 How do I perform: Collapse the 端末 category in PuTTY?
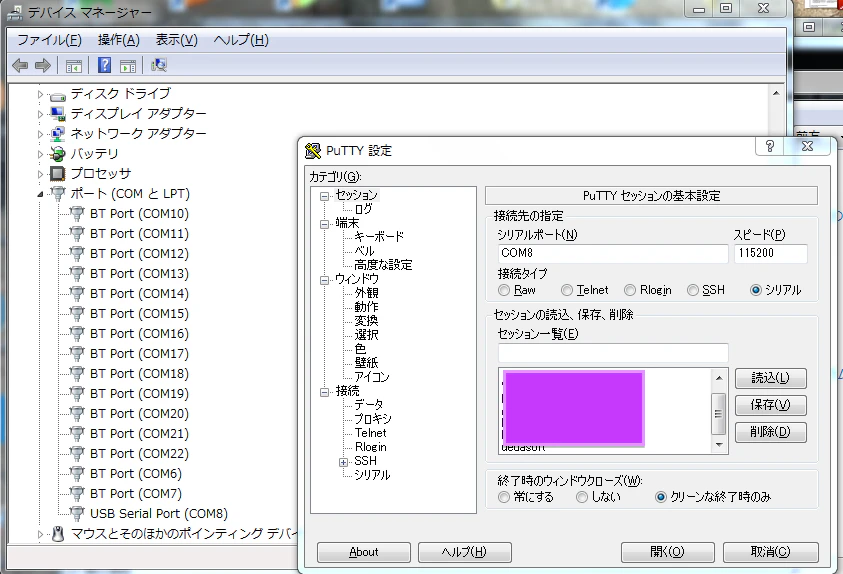click(324, 224)
